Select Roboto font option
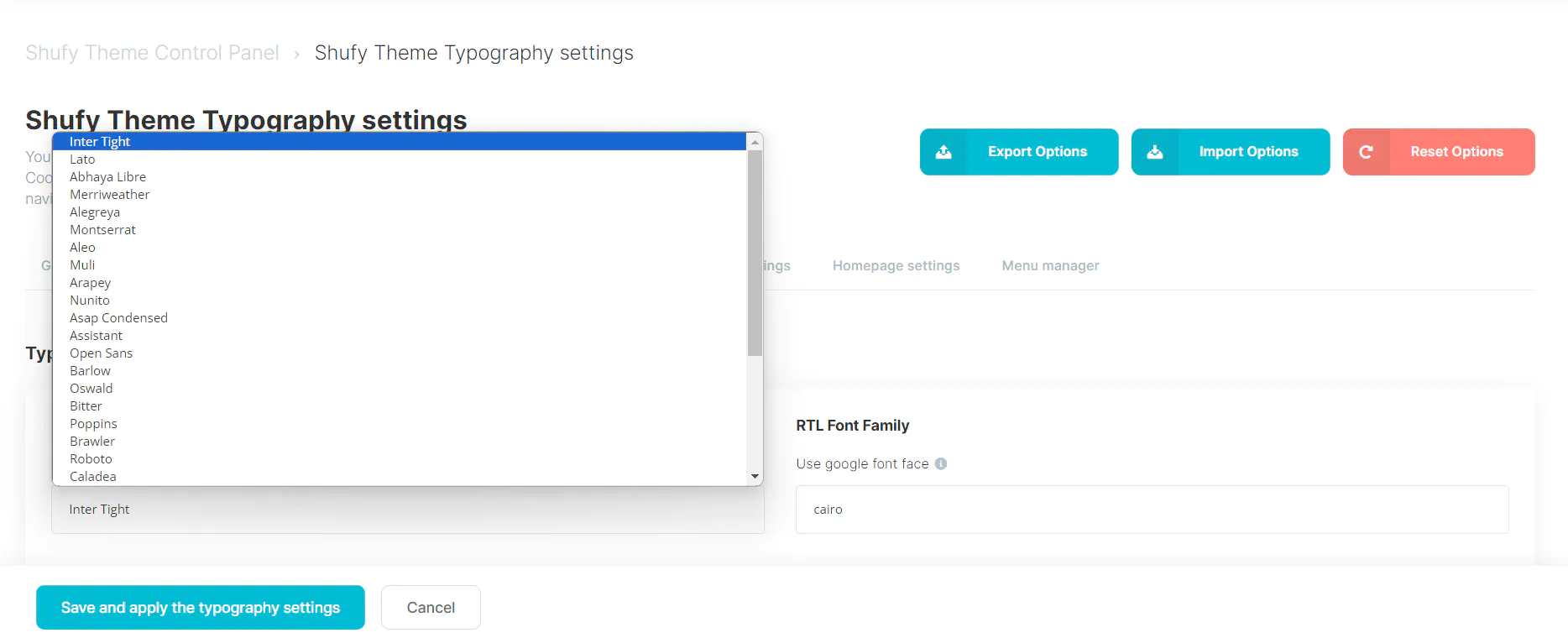 [91, 459]
